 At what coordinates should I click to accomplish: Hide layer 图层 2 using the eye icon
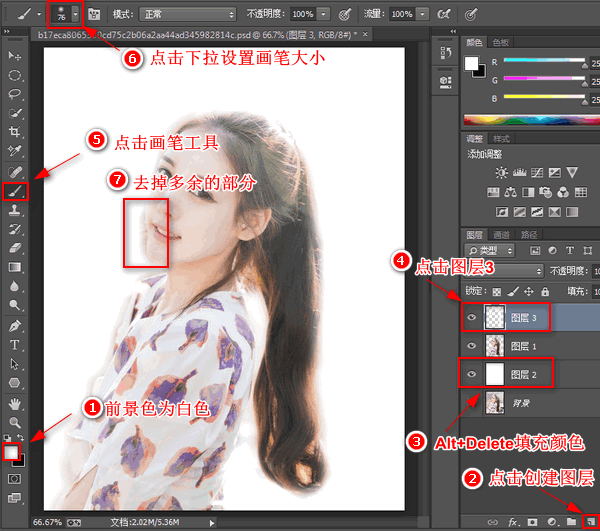point(473,375)
